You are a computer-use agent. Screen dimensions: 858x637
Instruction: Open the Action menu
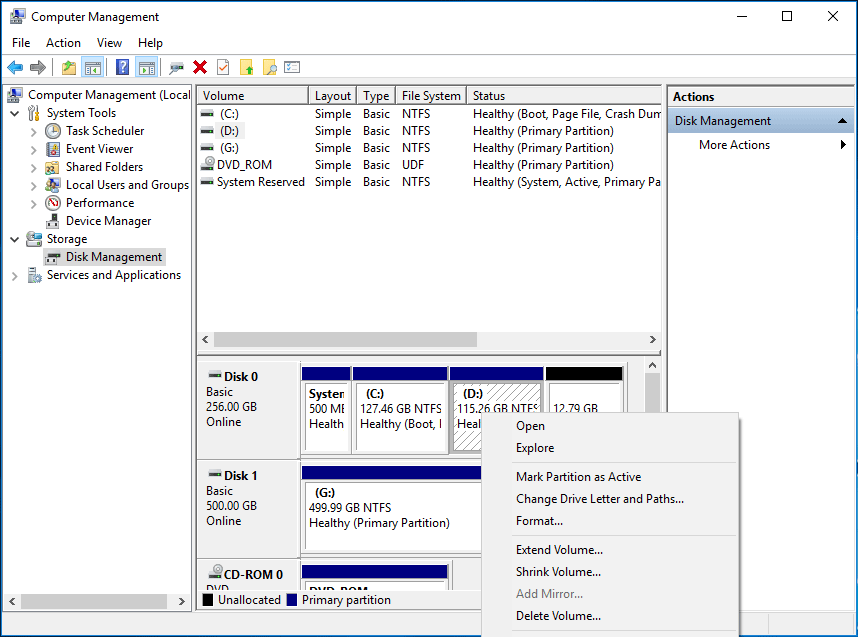(x=63, y=43)
